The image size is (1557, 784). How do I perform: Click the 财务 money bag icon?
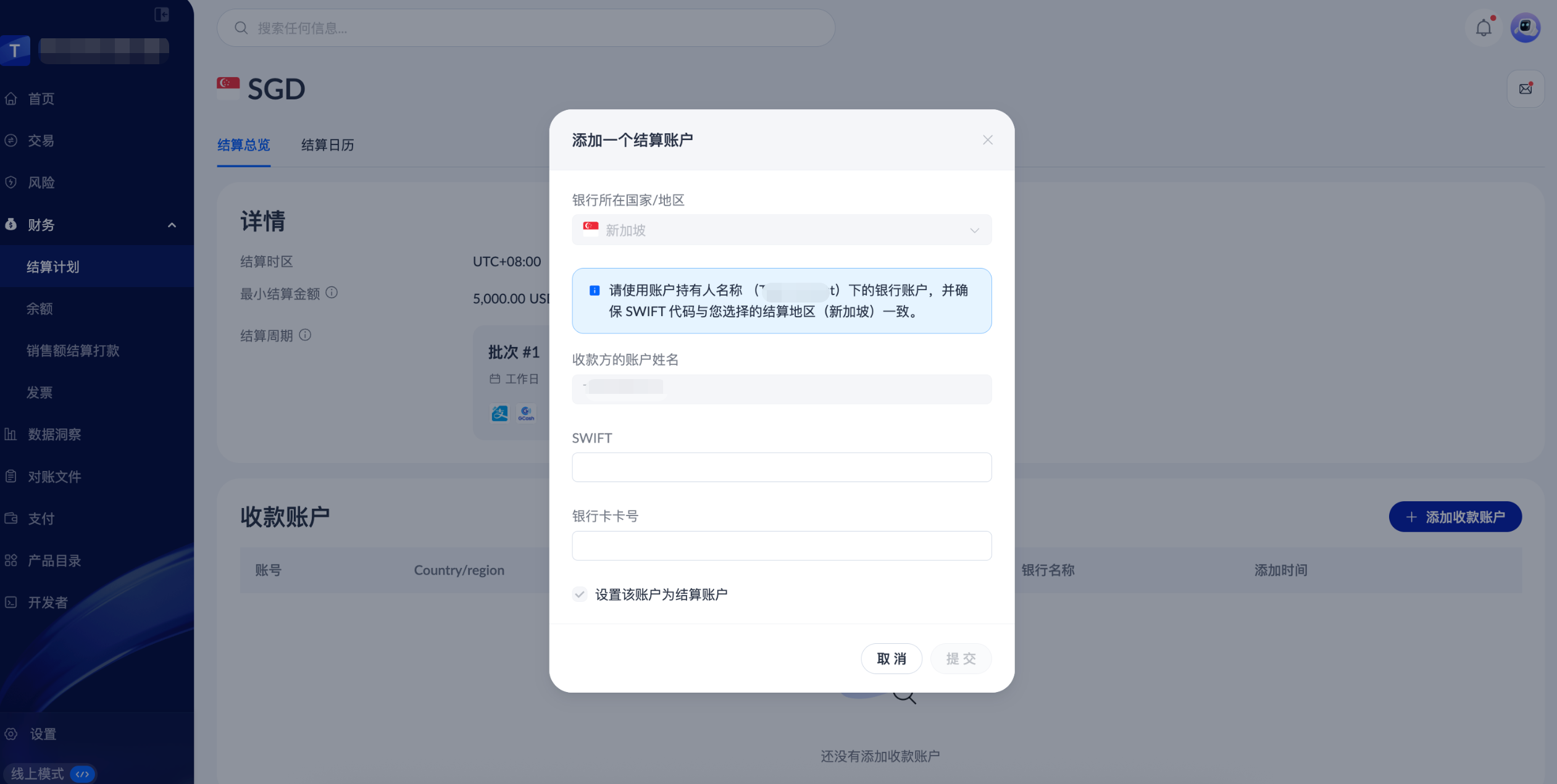coord(11,225)
